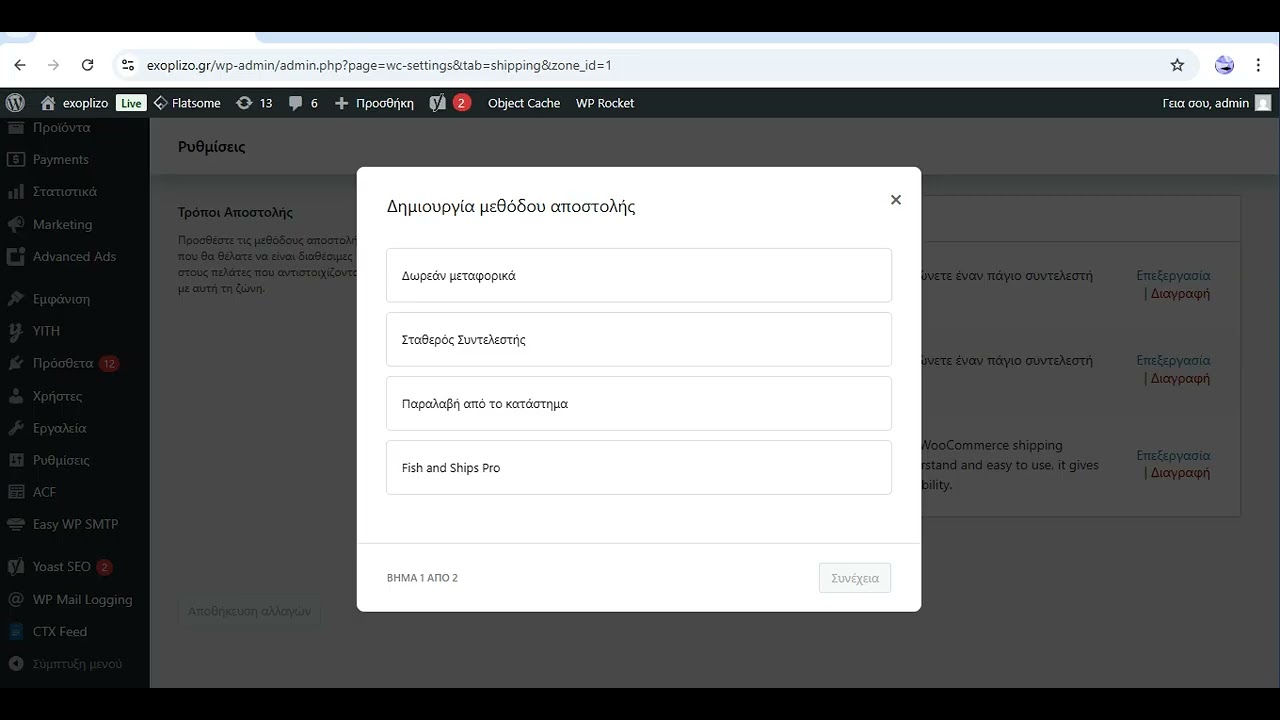Image resolution: width=1280 pixels, height=720 pixels.
Task: Click the browser back arrow
Action: pos(20,65)
